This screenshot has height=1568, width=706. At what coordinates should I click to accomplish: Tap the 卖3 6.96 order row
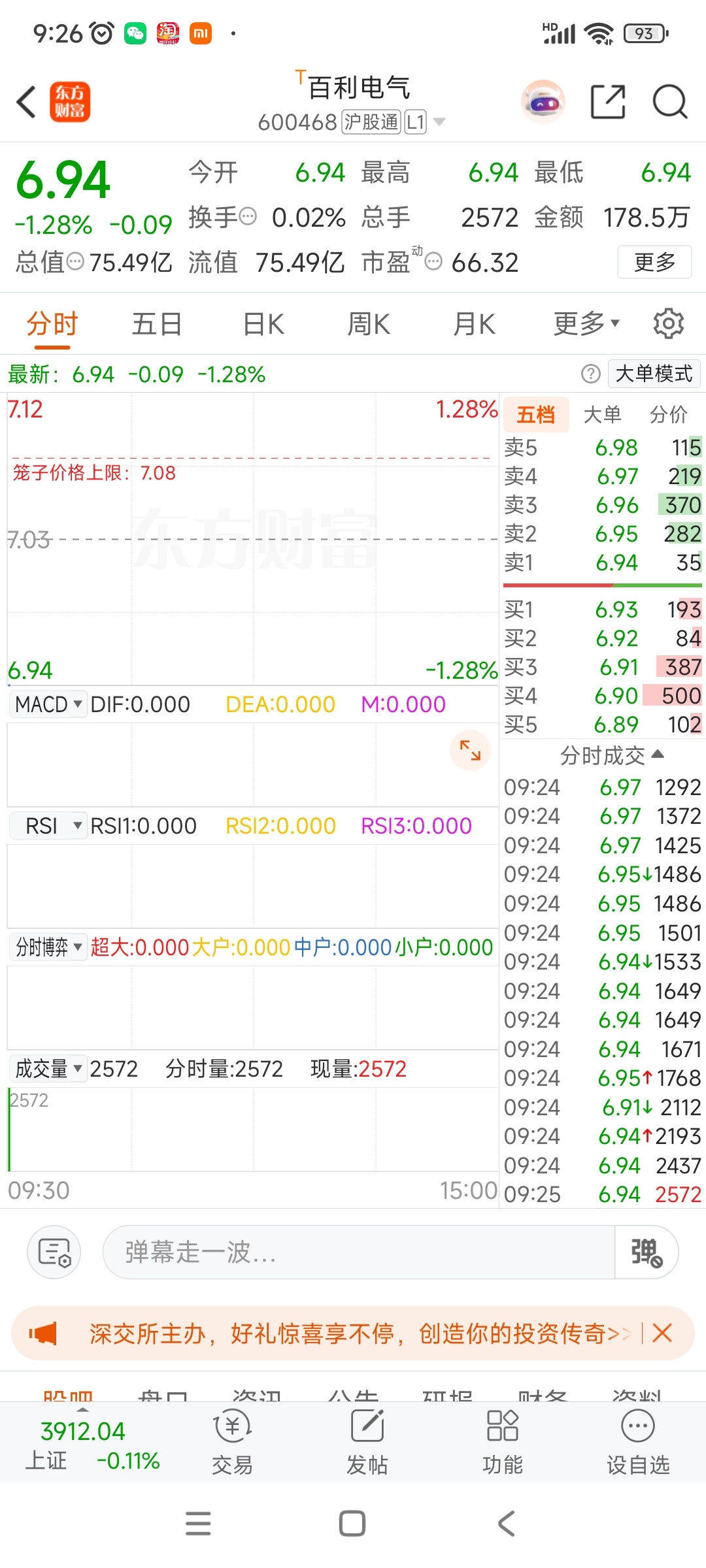[603, 505]
